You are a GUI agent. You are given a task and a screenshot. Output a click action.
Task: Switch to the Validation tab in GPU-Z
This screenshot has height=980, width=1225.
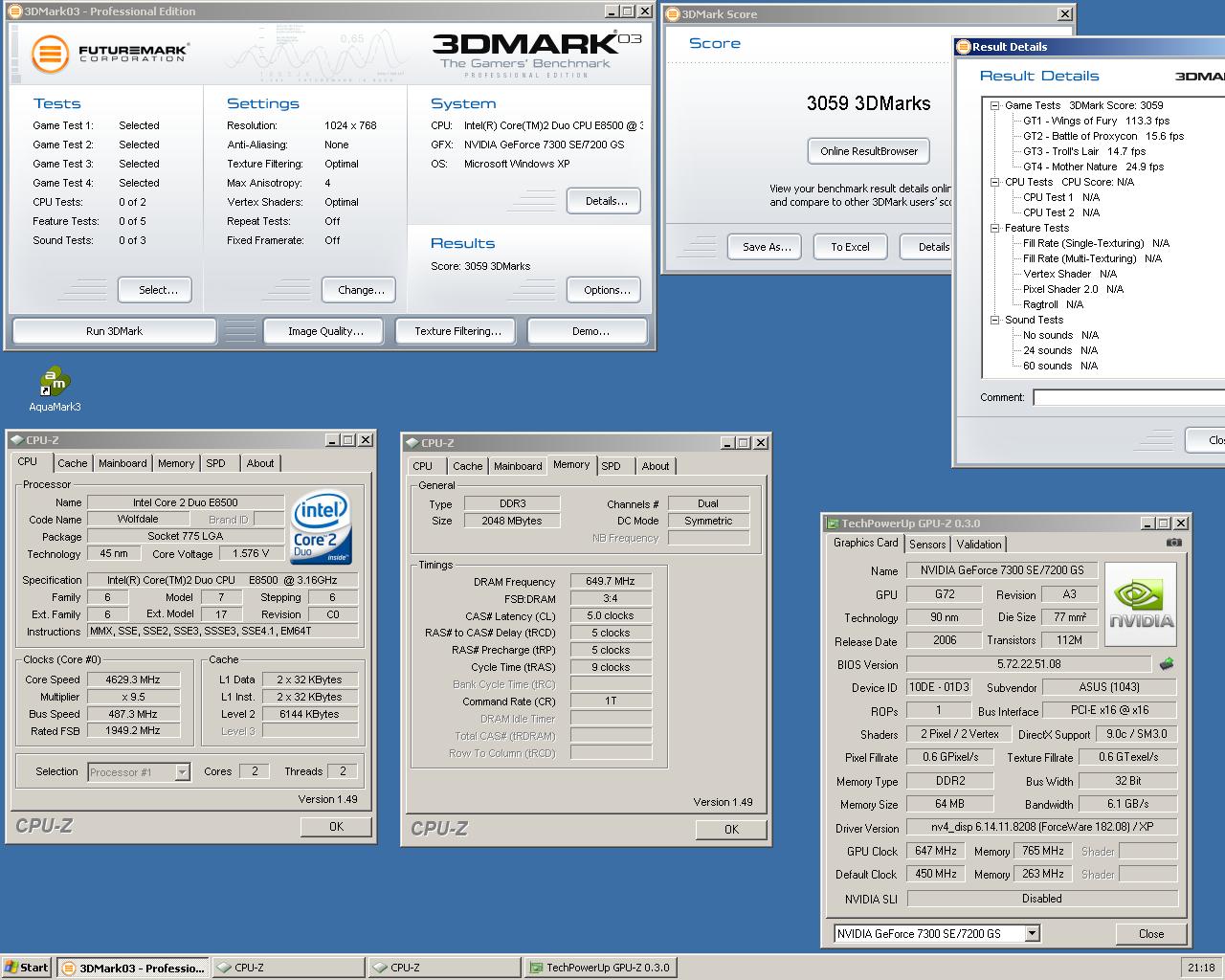(x=978, y=545)
